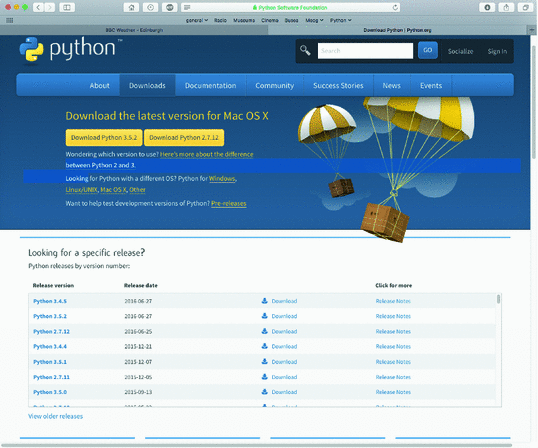Click the Reader view icon in address bar
This screenshot has width=538, height=448.
click(187, 7)
